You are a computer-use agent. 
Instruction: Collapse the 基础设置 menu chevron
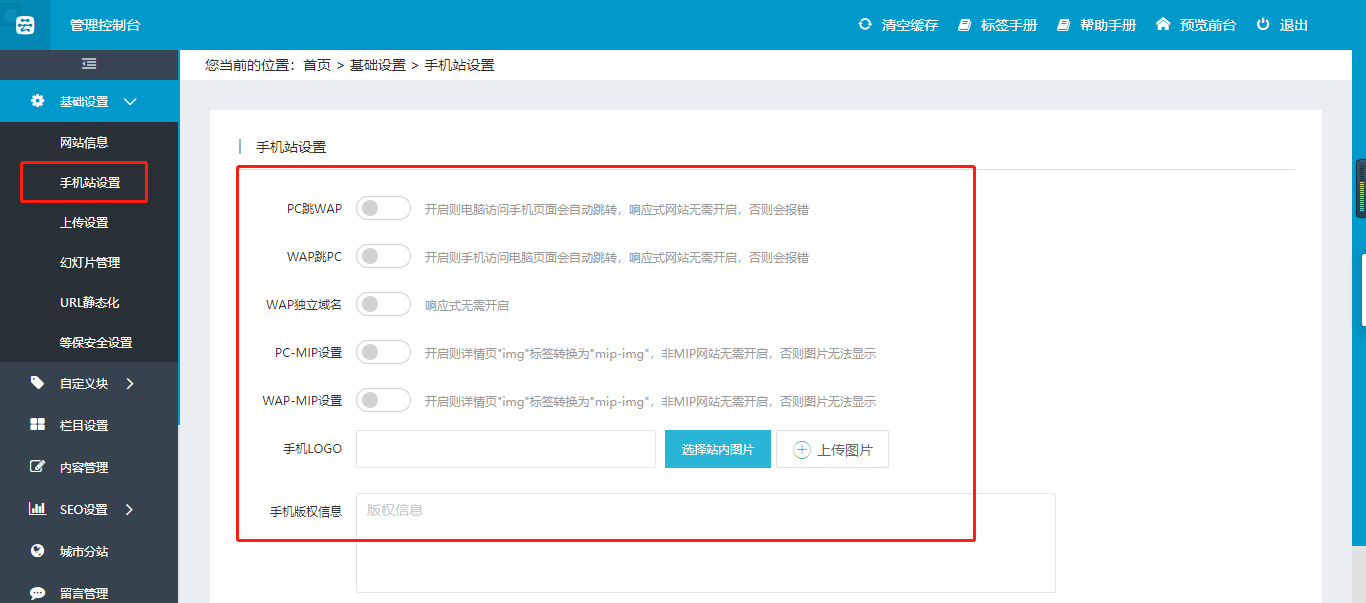click(130, 101)
